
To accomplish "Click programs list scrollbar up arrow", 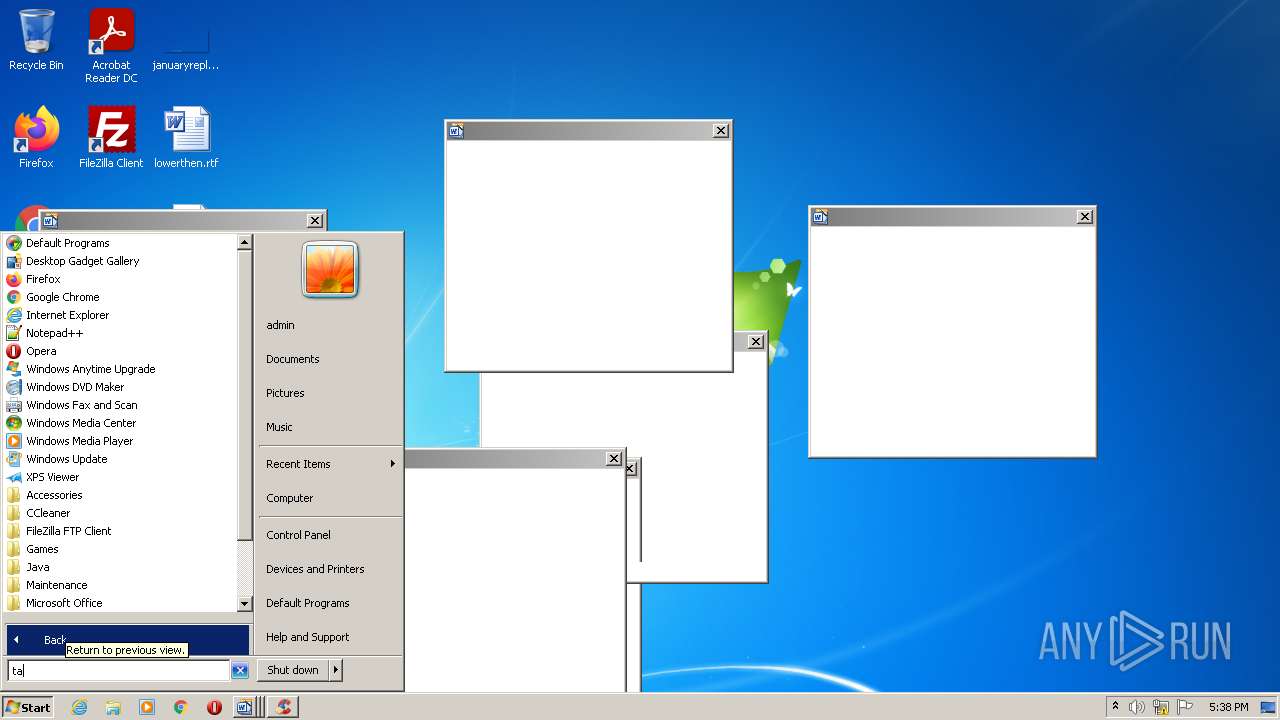I will tap(244, 242).
